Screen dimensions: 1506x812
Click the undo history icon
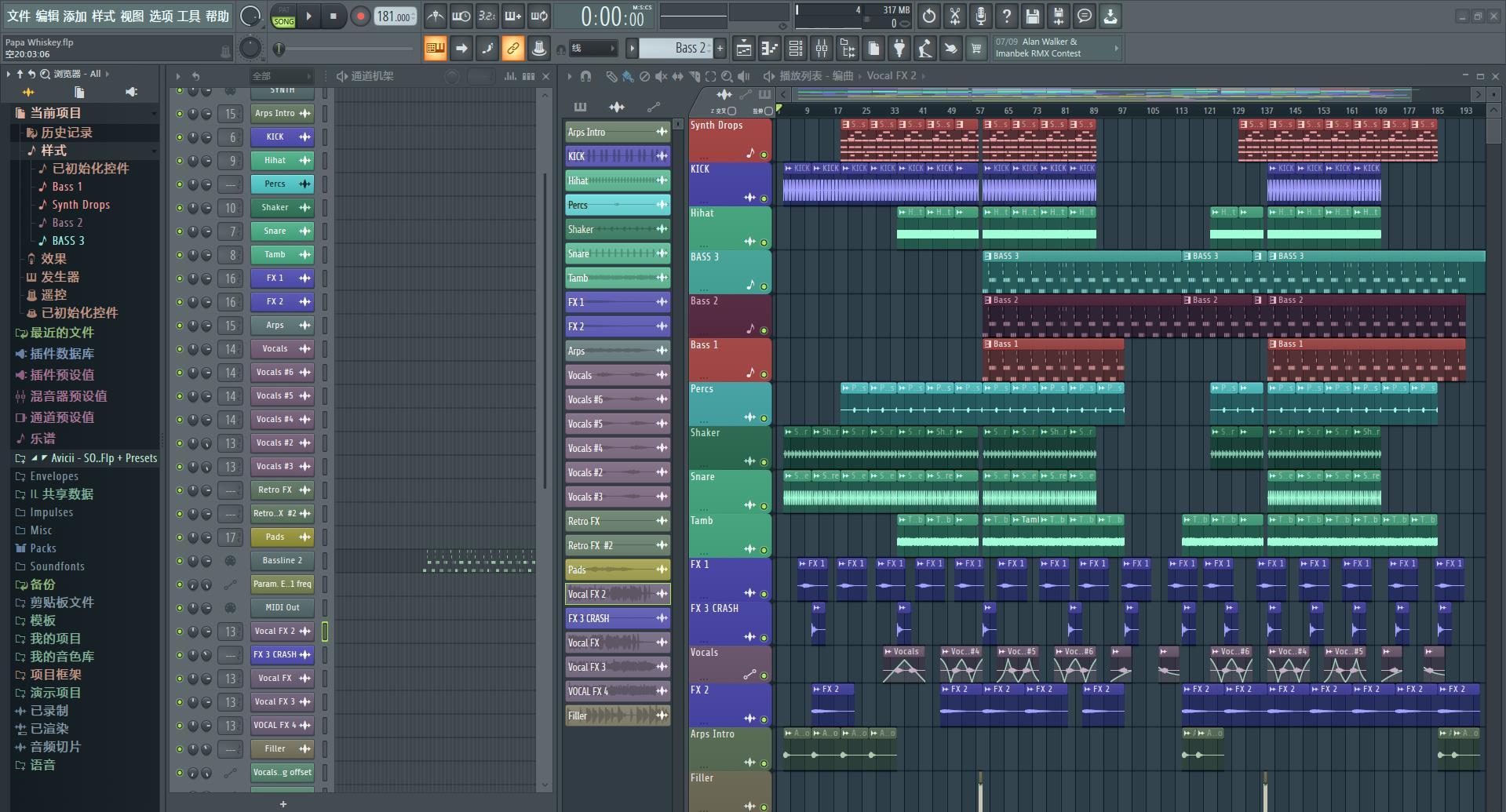[929, 16]
